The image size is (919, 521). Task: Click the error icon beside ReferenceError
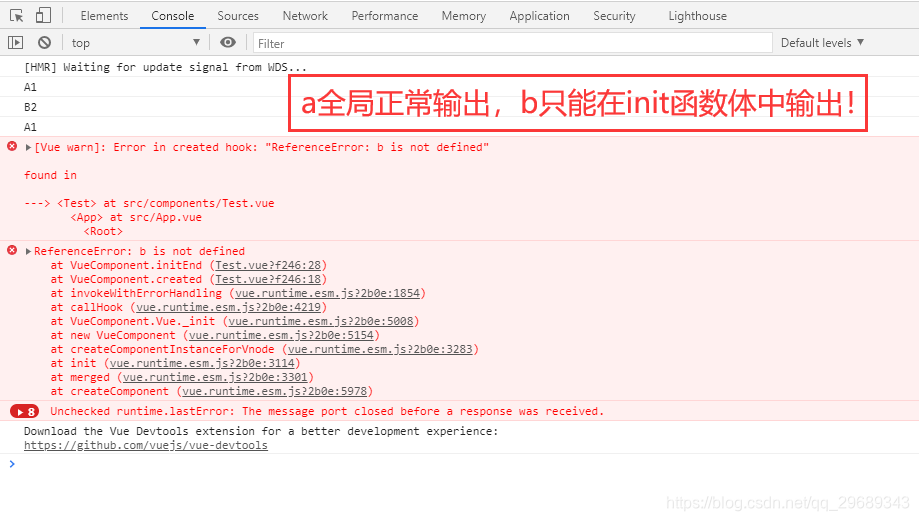(x=12, y=251)
